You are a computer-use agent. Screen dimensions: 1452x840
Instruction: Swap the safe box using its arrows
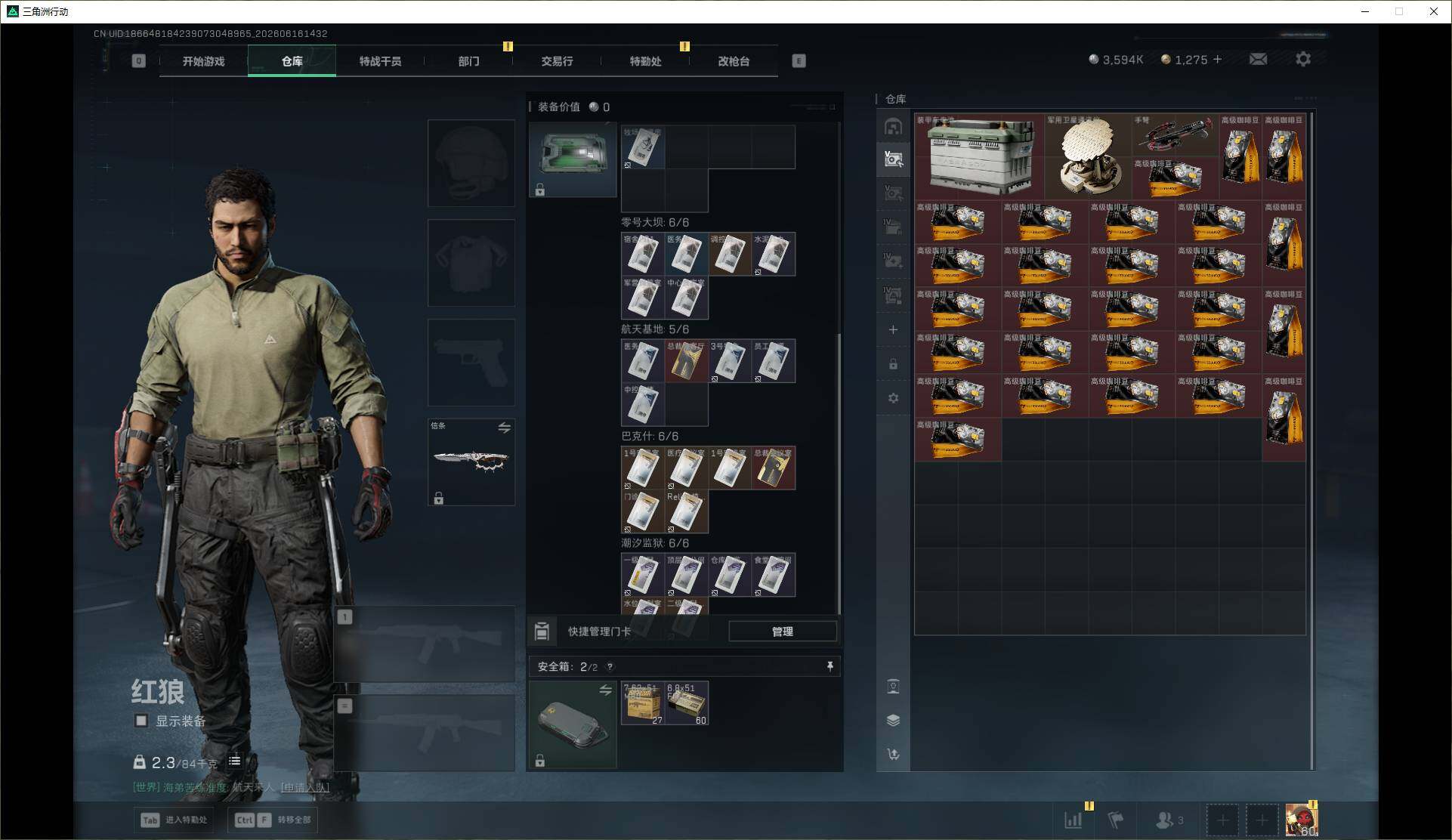[605, 690]
